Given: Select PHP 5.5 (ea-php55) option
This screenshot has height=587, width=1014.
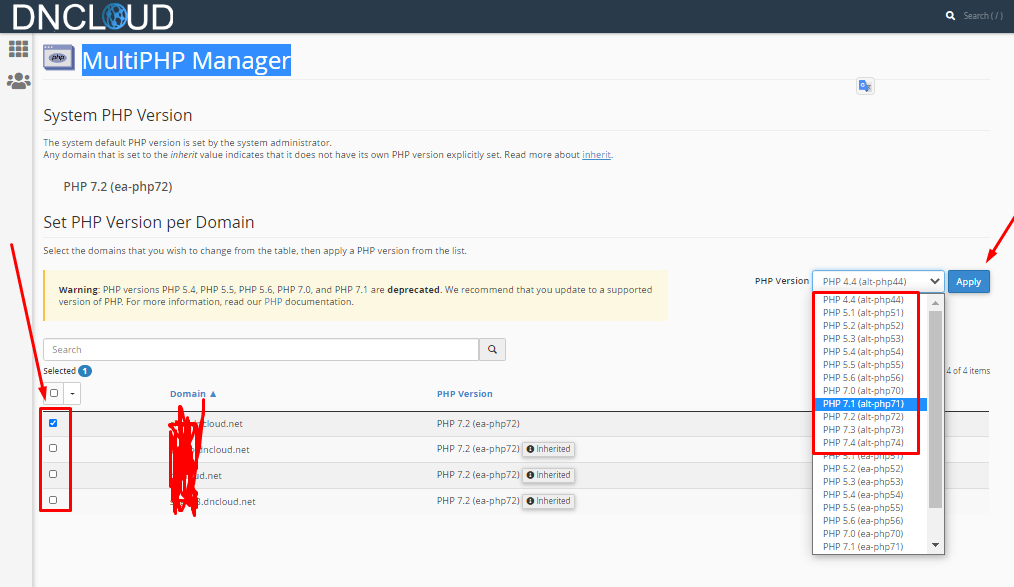Looking at the screenshot, I should [x=863, y=507].
